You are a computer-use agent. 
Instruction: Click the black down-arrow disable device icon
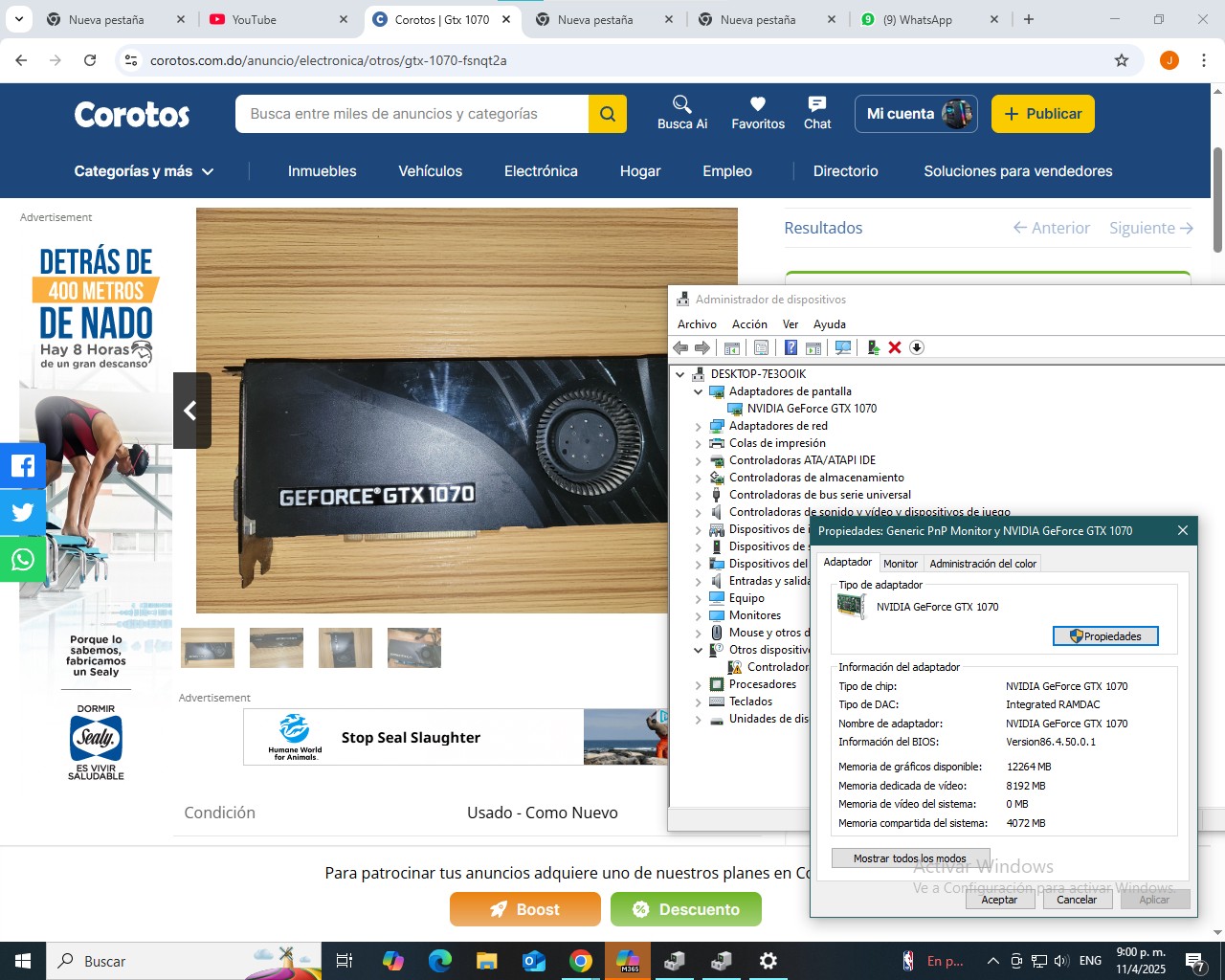pyautogui.click(x=917, y=347)
